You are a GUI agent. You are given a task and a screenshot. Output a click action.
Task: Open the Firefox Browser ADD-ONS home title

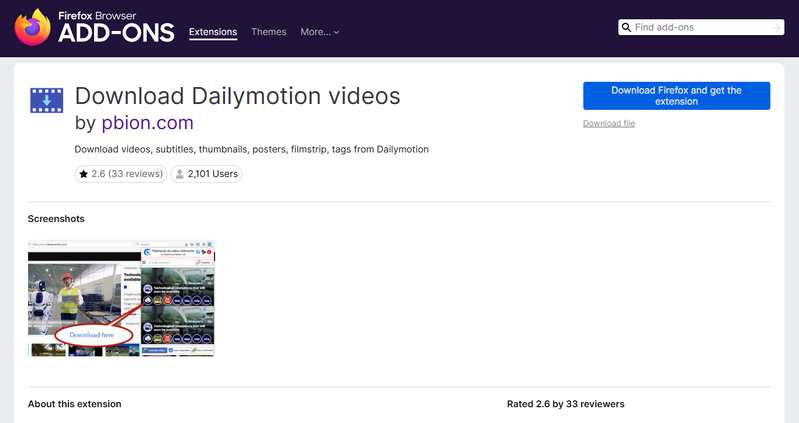coord(116,27)
